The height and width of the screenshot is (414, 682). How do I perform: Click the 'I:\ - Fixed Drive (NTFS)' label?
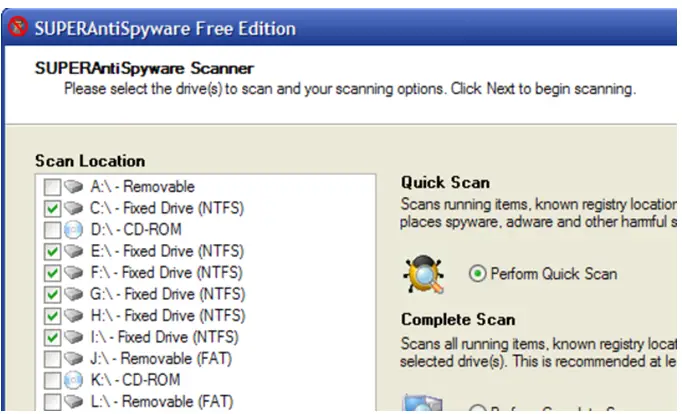tap(164, 337)
